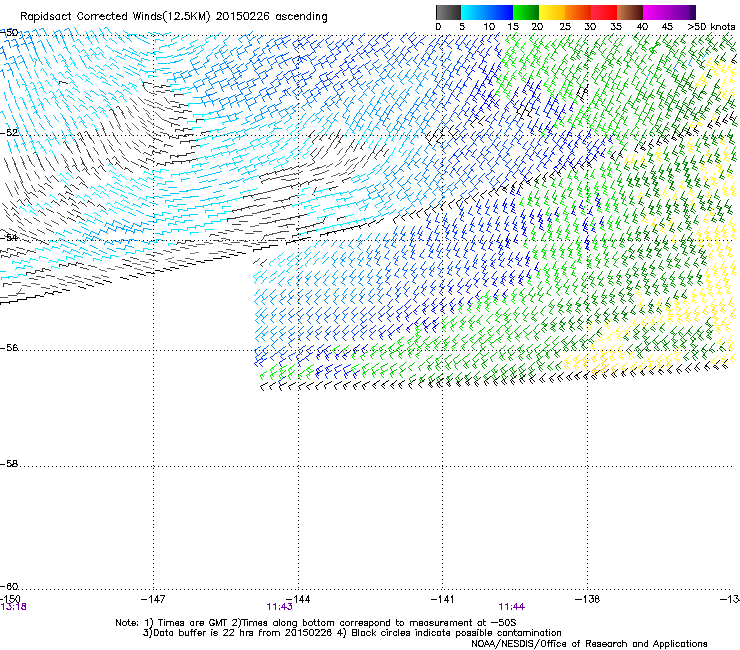Image resolution: width=740 pixels, height=650 pixels.
Task: Click the brown 35-40 knots legend segment
Action: [x=630, y=12]
